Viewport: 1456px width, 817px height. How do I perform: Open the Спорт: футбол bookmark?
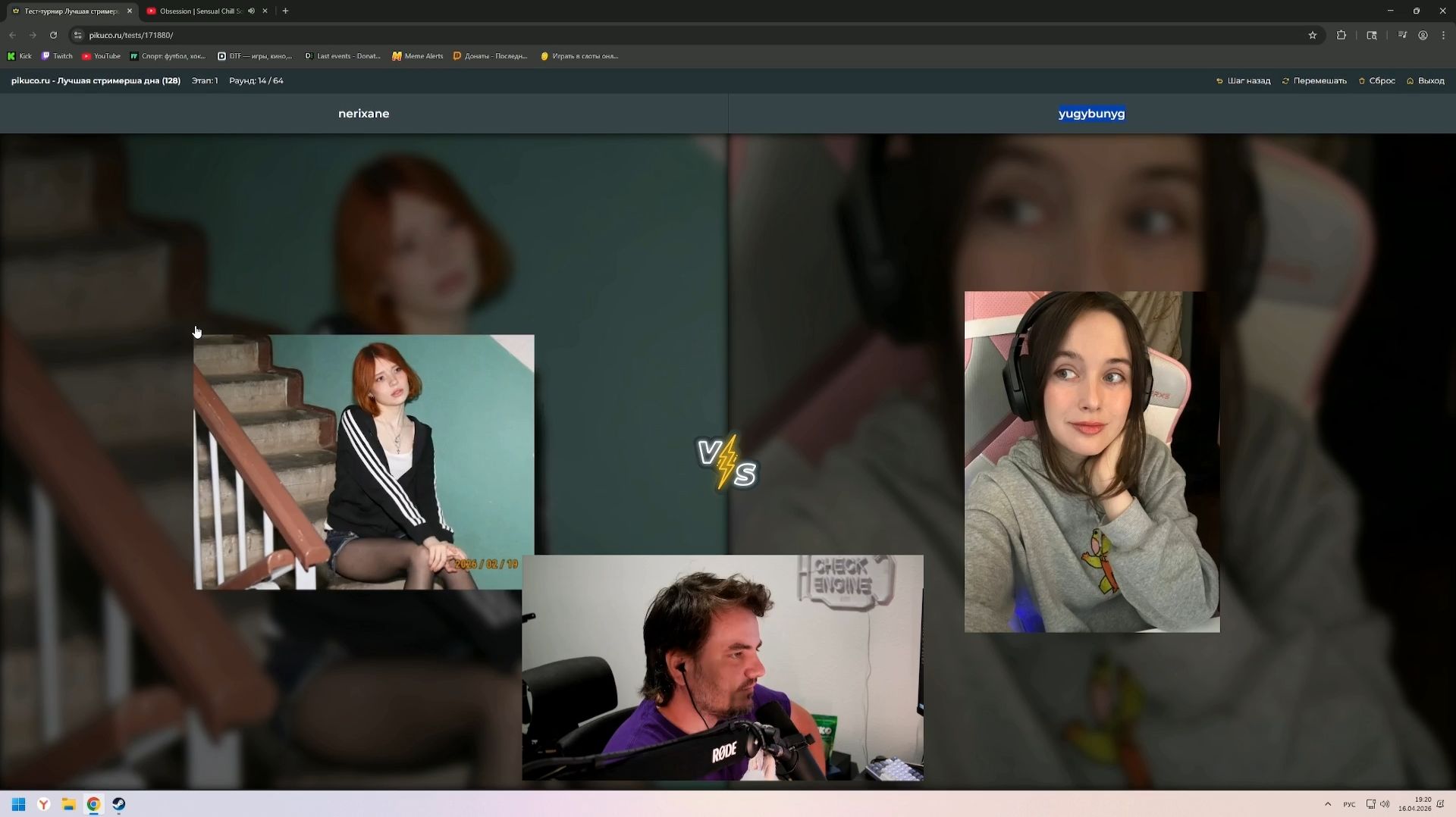click(x=168, y=56)
